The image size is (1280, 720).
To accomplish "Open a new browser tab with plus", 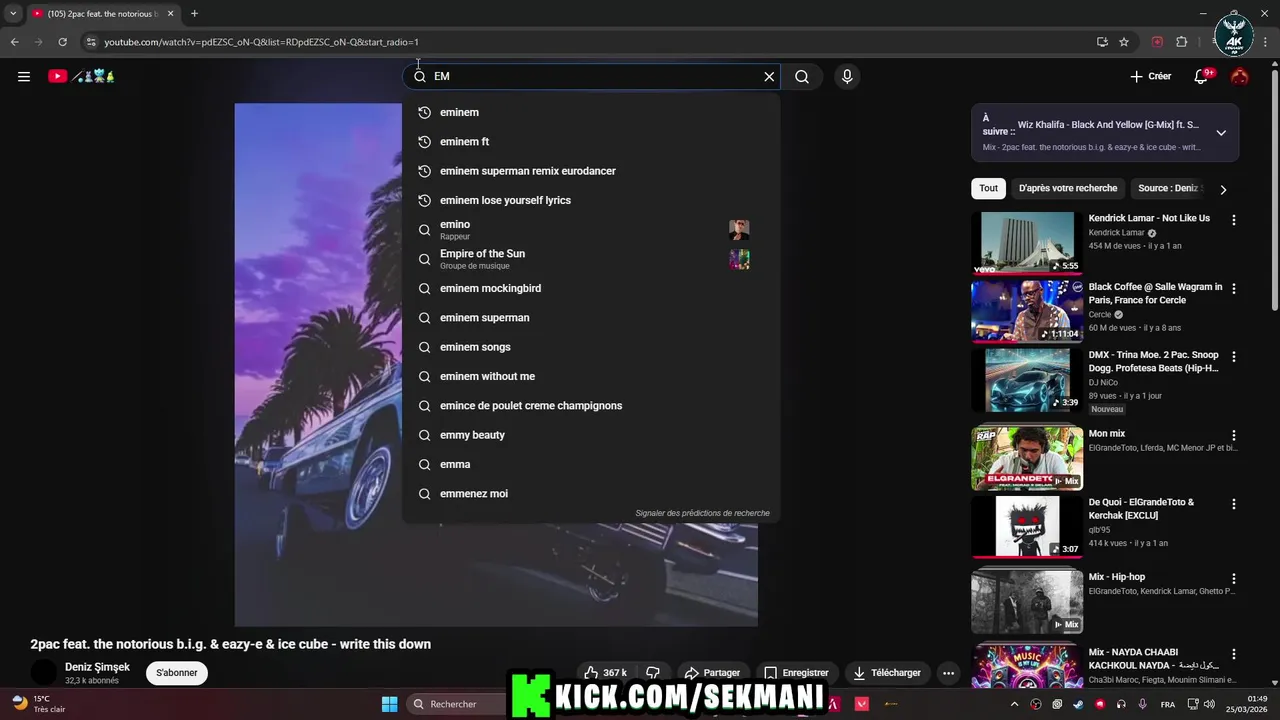I will (194, 14).
